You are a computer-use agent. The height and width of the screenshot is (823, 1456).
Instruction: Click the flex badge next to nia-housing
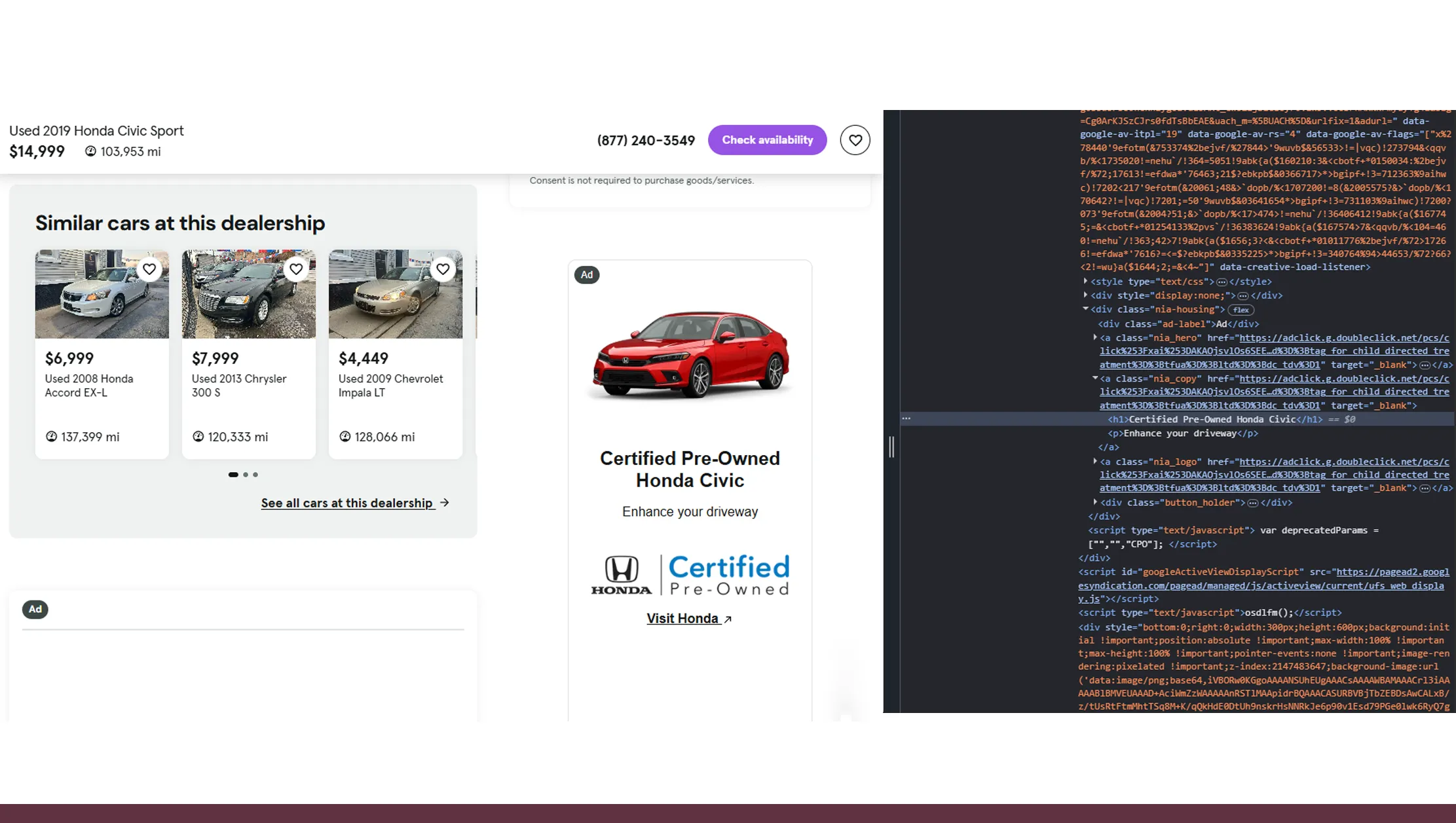tap(1241, 310)
